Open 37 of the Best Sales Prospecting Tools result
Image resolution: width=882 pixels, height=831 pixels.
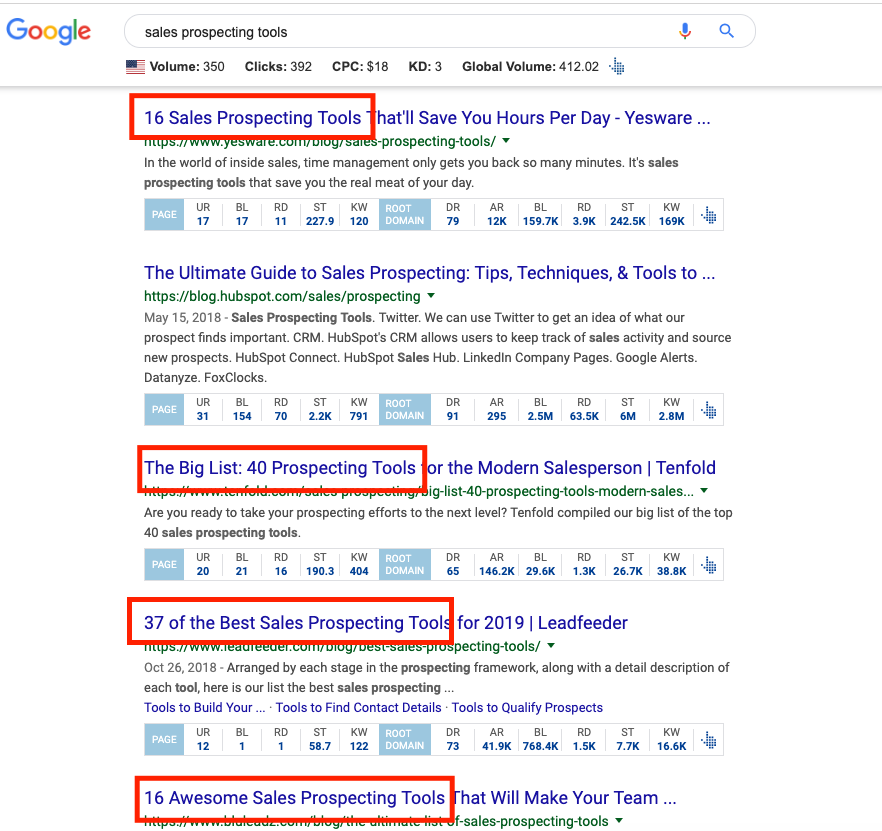point(385,623)
